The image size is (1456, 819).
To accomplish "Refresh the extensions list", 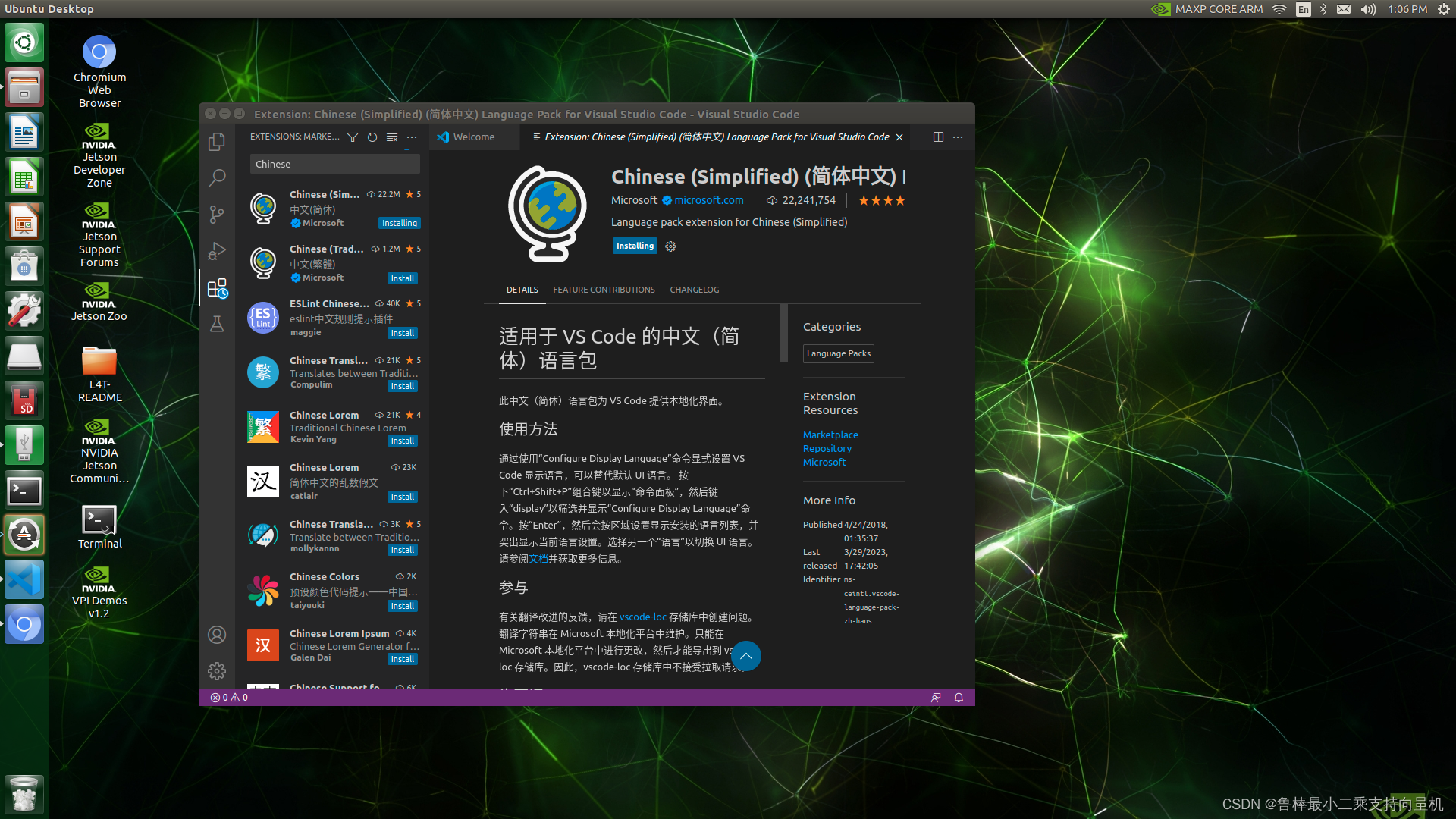I will point(372,137).
